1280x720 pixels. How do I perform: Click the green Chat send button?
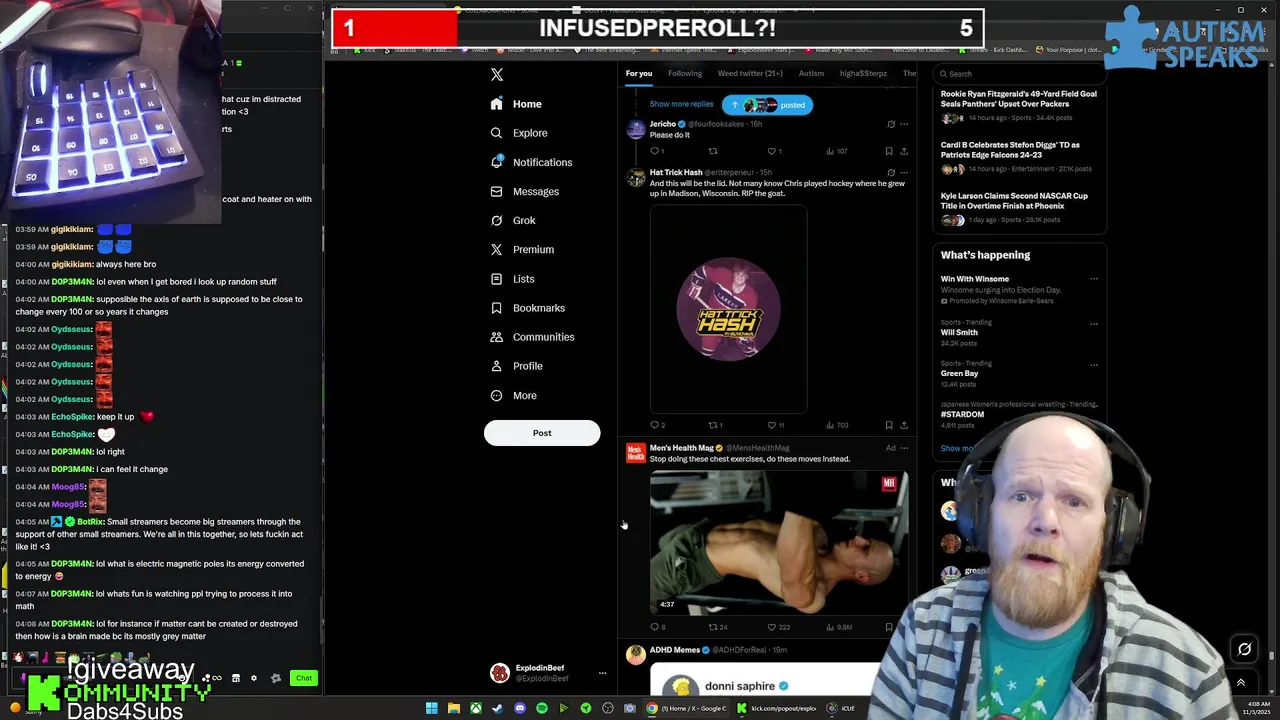(x=303, y=678)
